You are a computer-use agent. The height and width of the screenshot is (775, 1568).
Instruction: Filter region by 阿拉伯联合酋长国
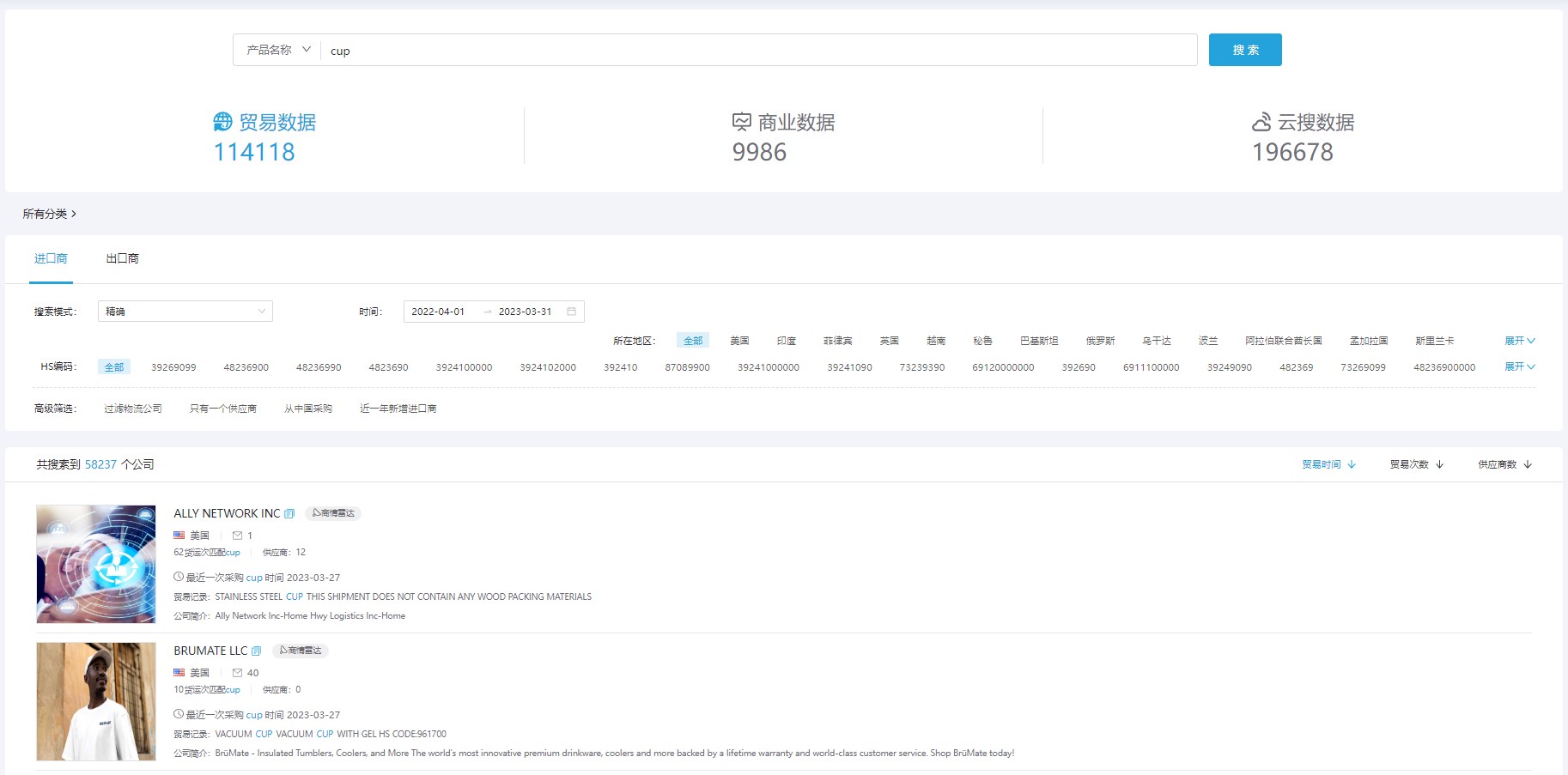click(x=1284, y=341)
